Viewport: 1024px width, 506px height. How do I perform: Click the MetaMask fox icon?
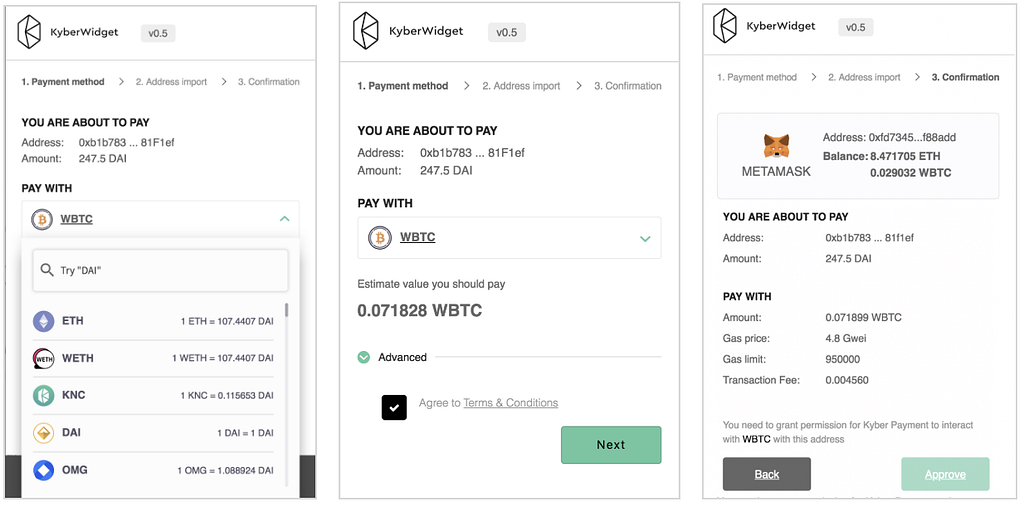coord(776,146)
